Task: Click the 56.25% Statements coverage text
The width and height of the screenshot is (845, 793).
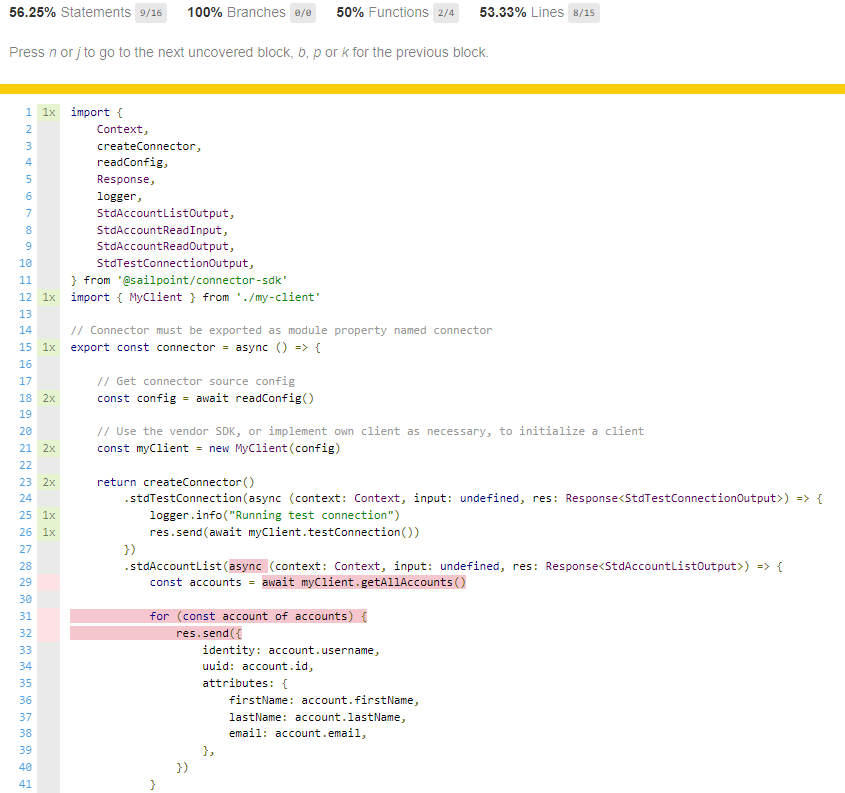Action: pos(69,13)
